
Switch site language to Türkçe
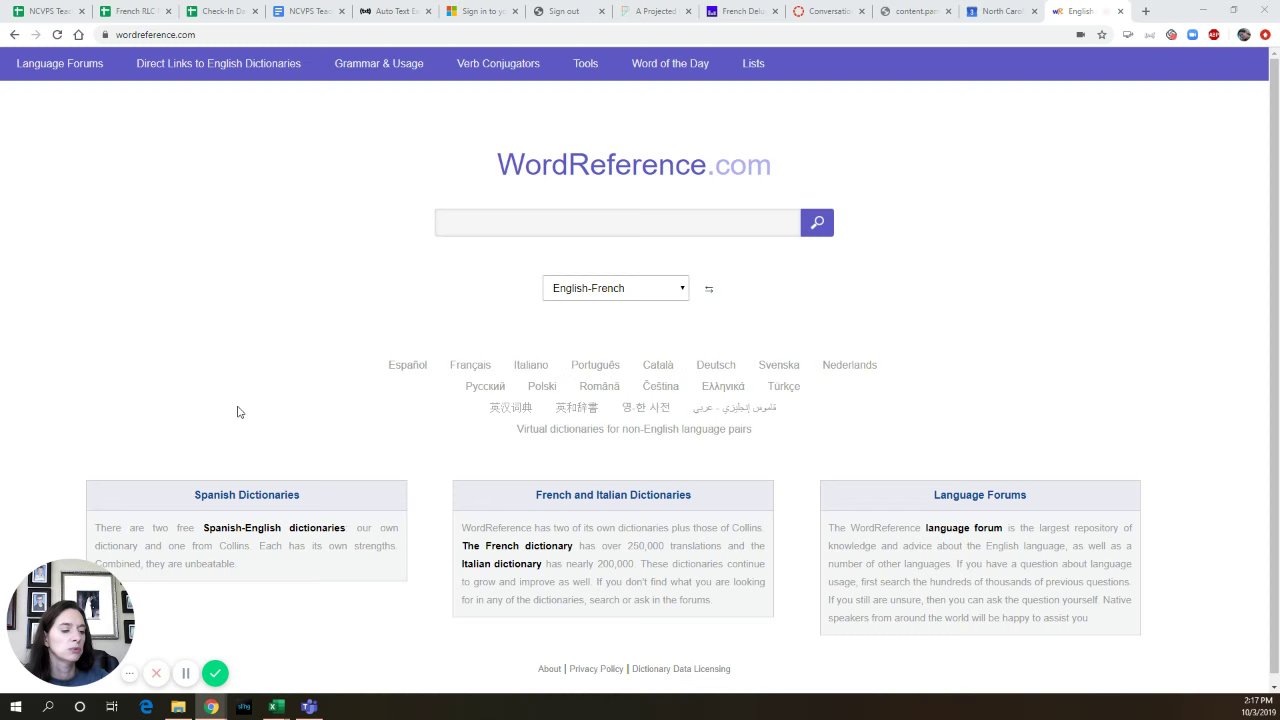[784, 386]
